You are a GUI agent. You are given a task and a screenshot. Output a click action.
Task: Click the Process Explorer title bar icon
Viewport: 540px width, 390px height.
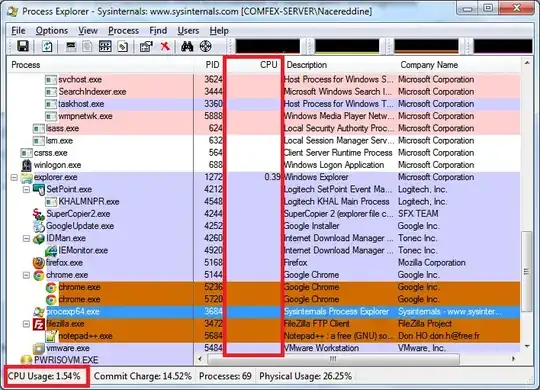tap(13, 11)
